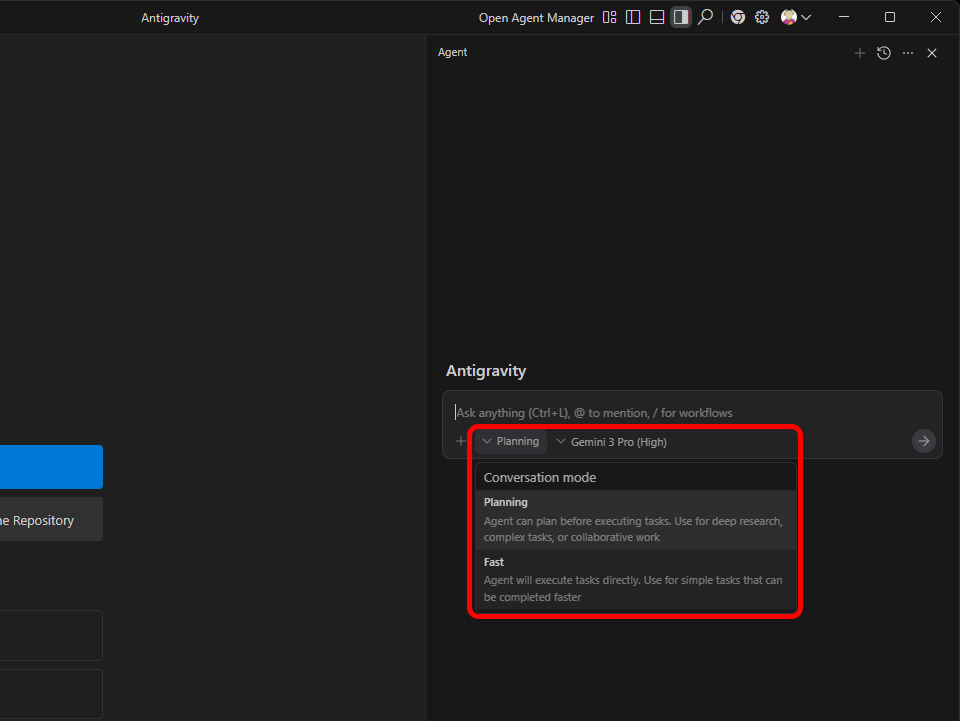Start a new agent conversation with plus icon
The image size is (960, 721).
pyautogui.click(x=860, y=53)
